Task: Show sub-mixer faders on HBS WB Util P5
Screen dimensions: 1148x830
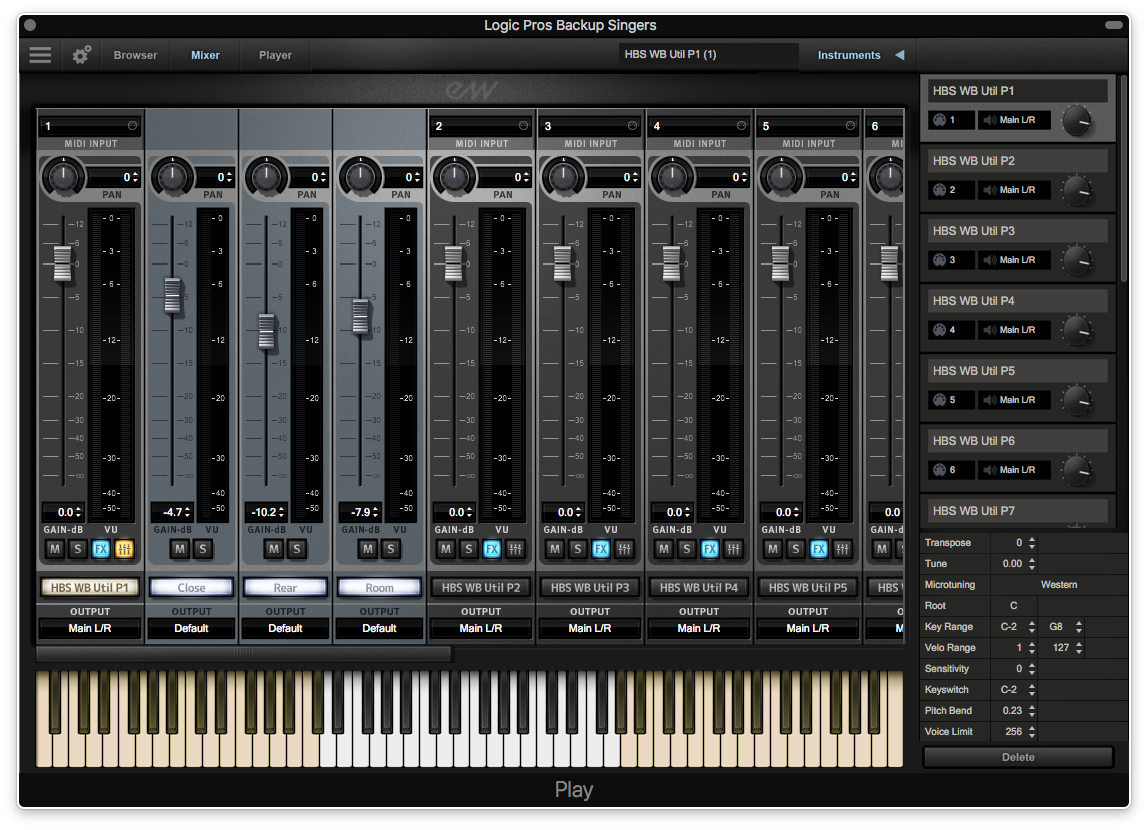Action: pyautogui.click(x=843, y=549)
